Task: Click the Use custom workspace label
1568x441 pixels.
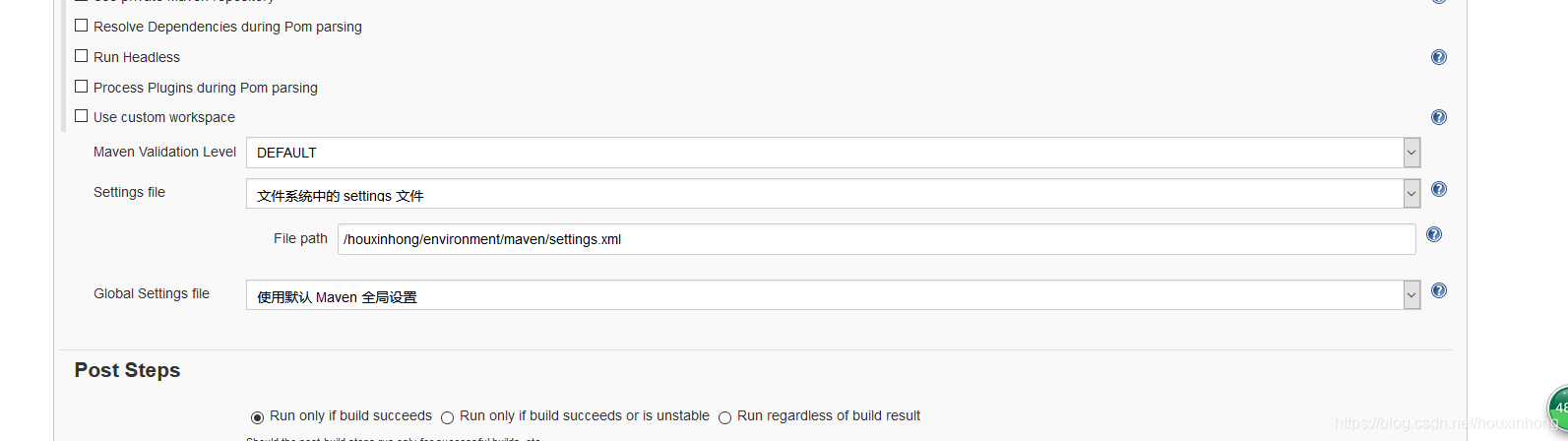Action: [x=164, y=117]
